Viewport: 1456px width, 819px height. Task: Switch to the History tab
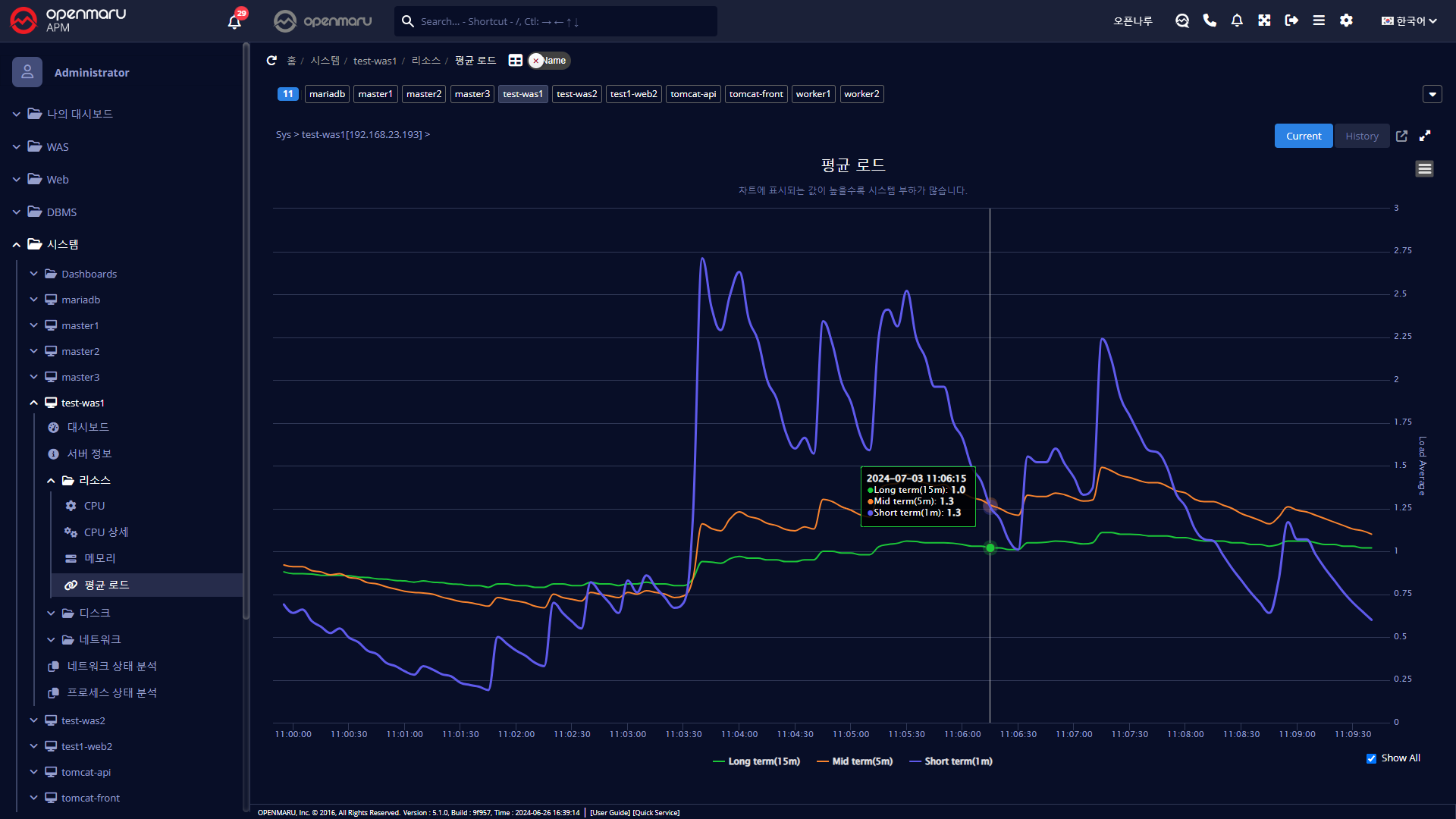(x=1361, y=136)
